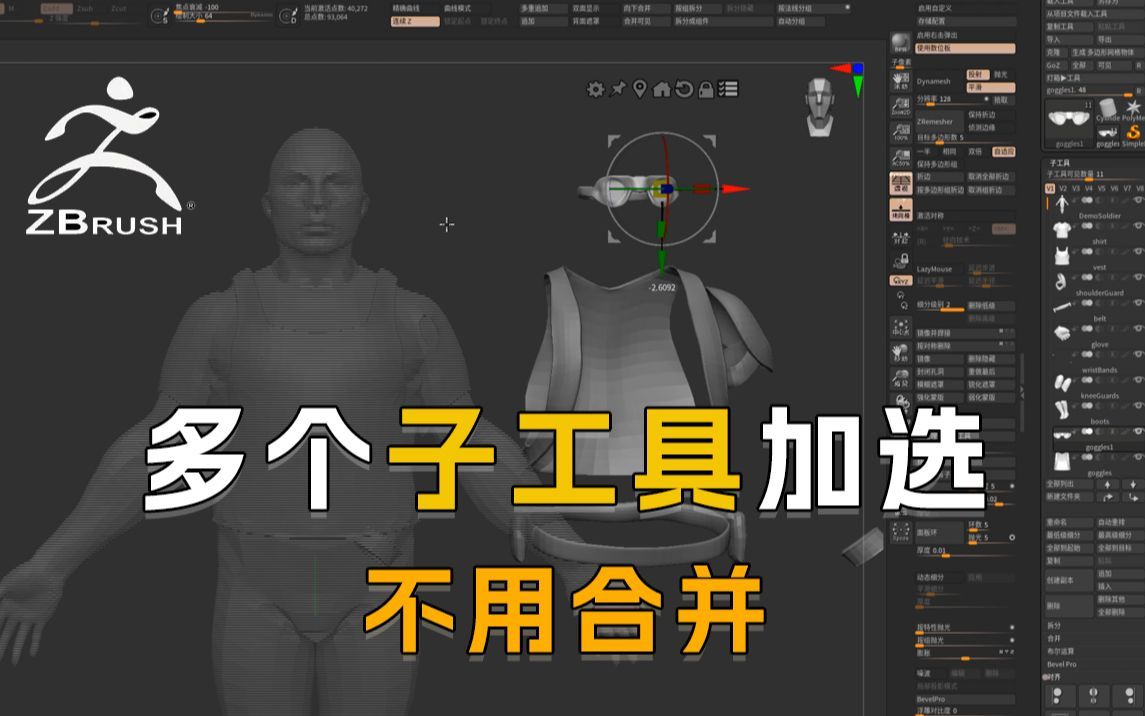
Task: Select the Cylinder3D tool icon in the palette
Action: pos(1107,108)
